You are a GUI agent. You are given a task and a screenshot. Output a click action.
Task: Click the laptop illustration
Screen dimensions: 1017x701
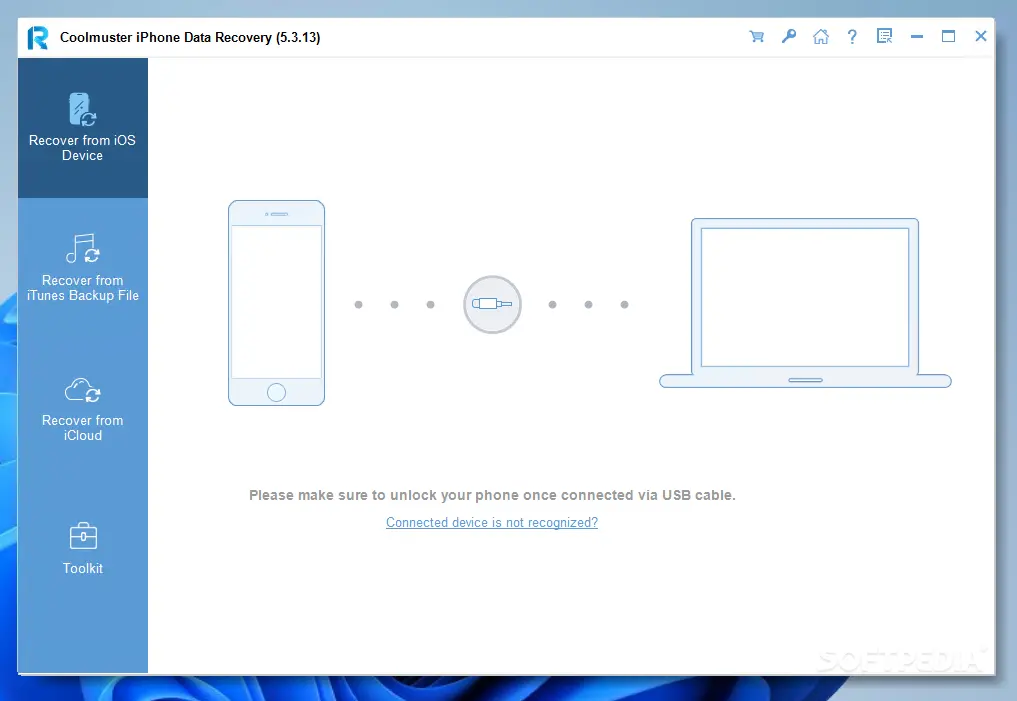pos(805,303)
